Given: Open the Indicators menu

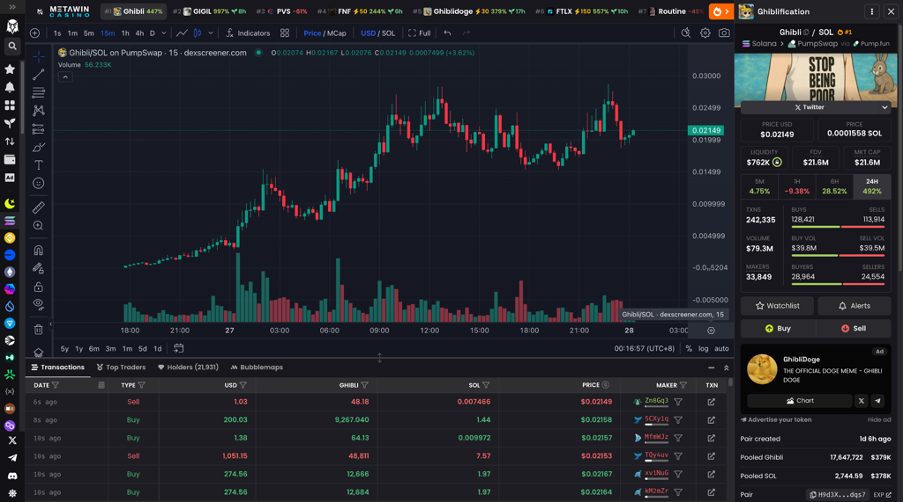Looking at the screenshot, I should point(248,33).
